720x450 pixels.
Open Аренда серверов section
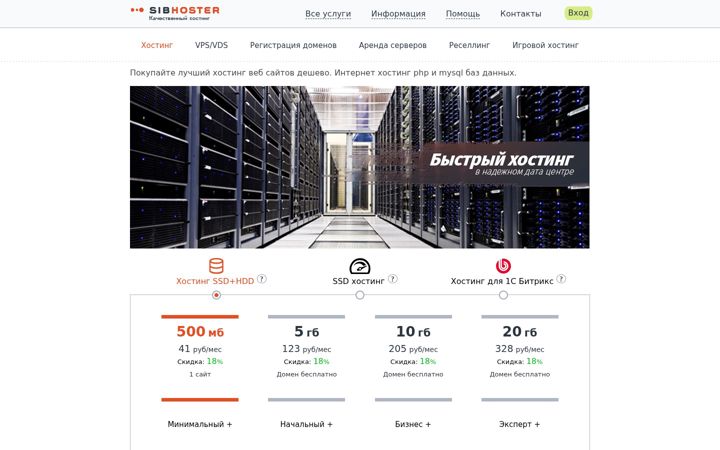pyautogui.click(x=393, y=45)
